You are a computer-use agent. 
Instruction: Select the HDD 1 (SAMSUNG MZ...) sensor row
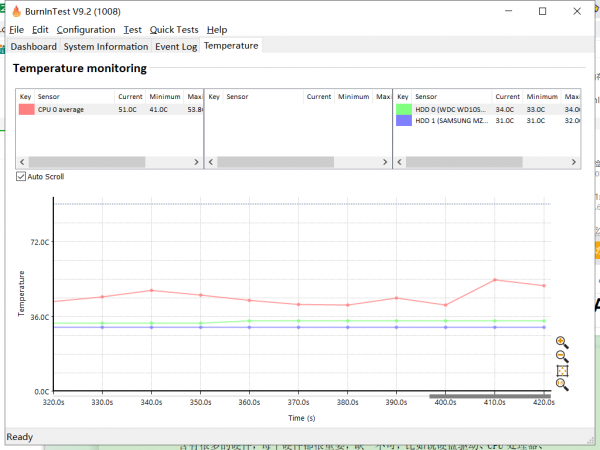click(x=487, y=121)
